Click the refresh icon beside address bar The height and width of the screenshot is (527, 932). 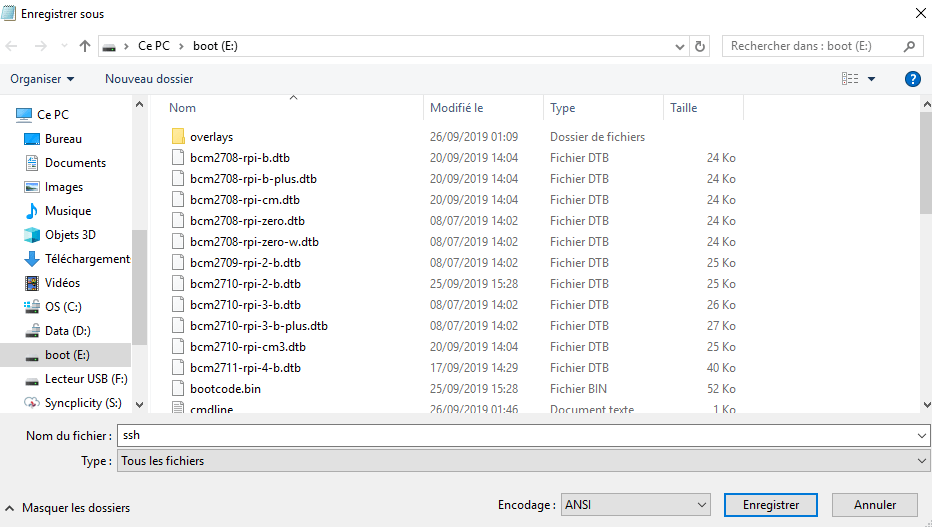coord(701,46)
